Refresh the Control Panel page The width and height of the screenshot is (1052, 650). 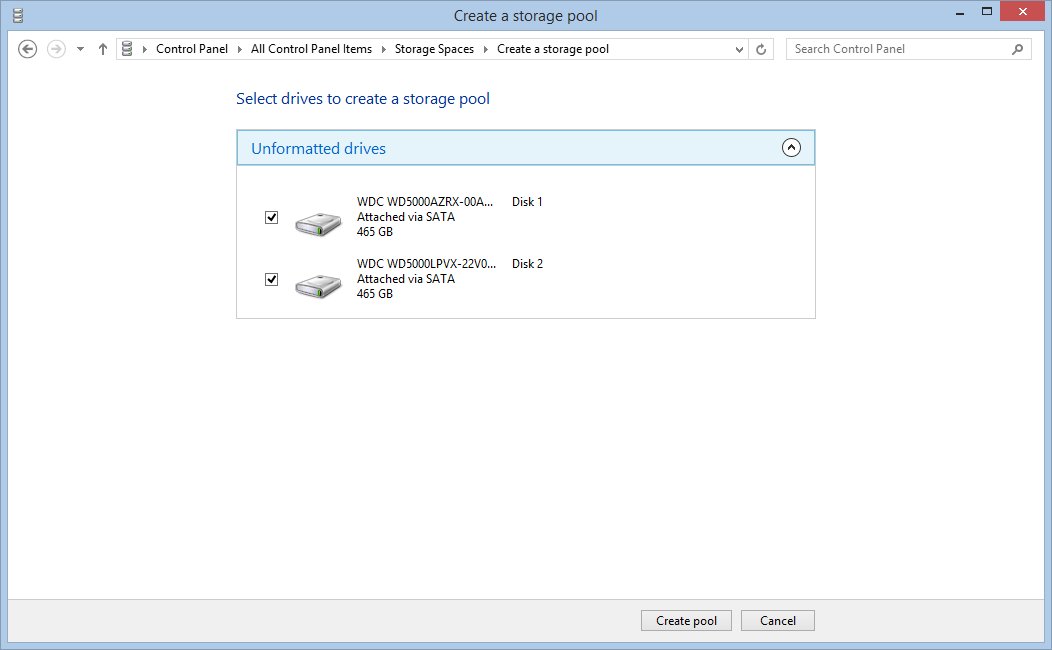click(761, 49)
